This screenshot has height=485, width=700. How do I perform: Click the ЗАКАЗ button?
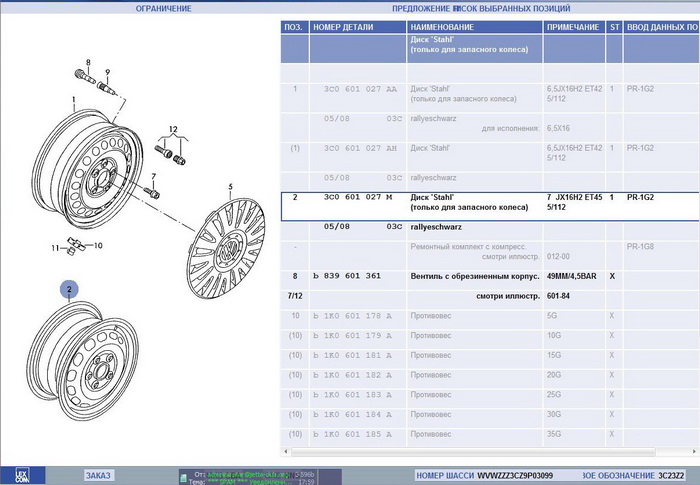pyautogui.click(x=98, y=475)
